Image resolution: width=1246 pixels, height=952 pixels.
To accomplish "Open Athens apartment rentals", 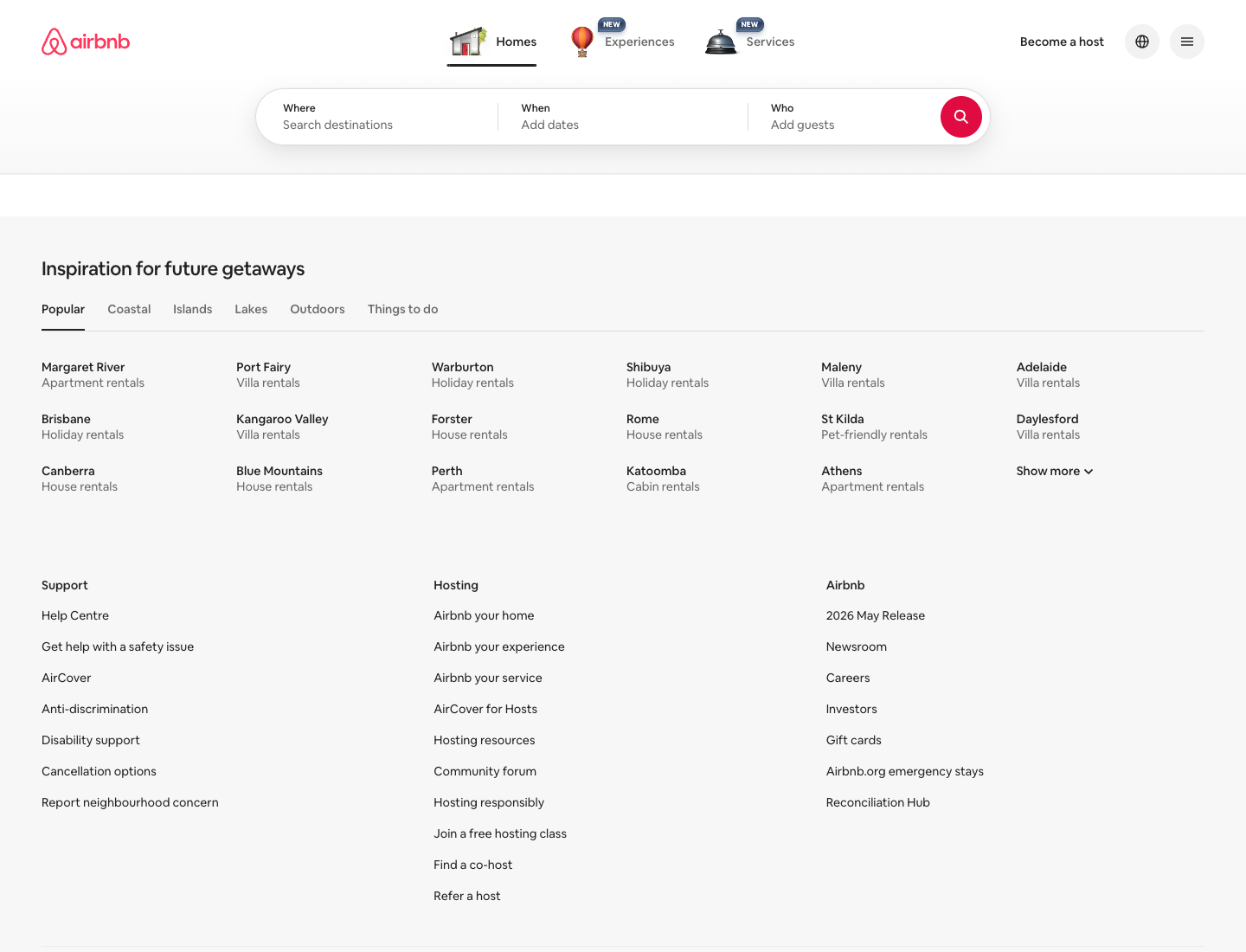I will click(x=872, y=479).
